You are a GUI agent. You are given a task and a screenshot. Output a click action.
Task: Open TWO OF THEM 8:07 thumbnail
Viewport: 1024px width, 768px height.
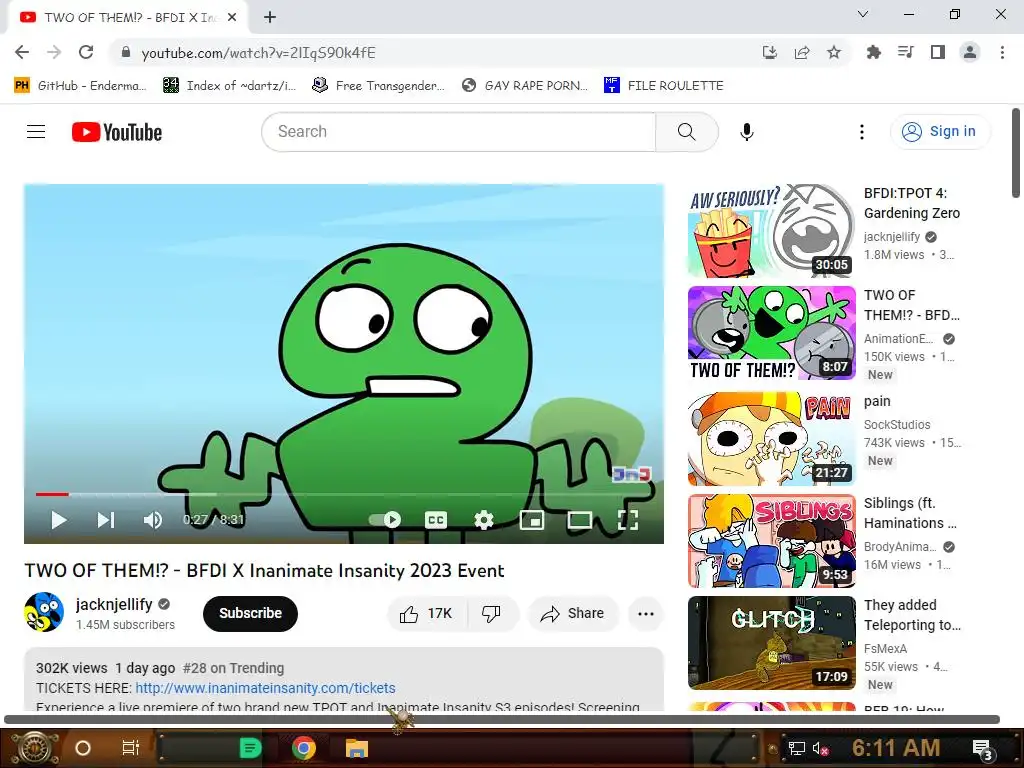point(771,333)
